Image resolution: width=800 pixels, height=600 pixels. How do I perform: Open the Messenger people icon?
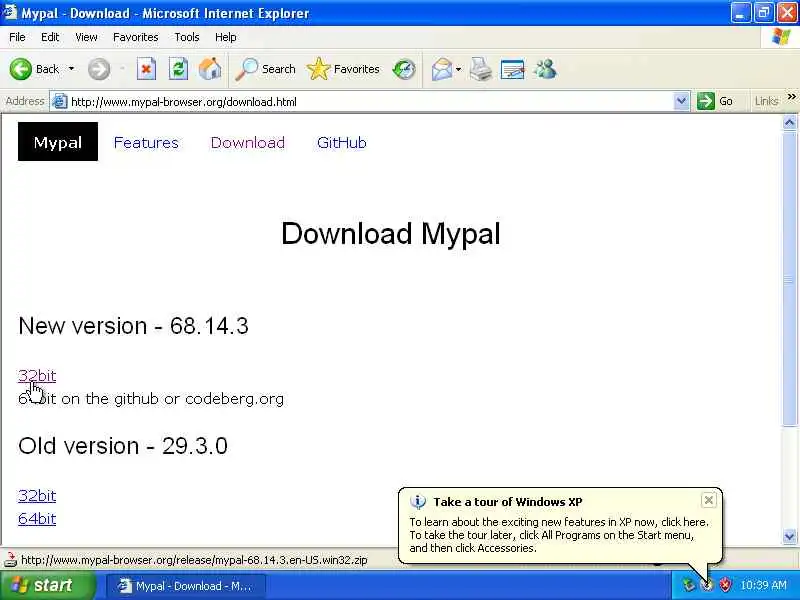(545, 69)
